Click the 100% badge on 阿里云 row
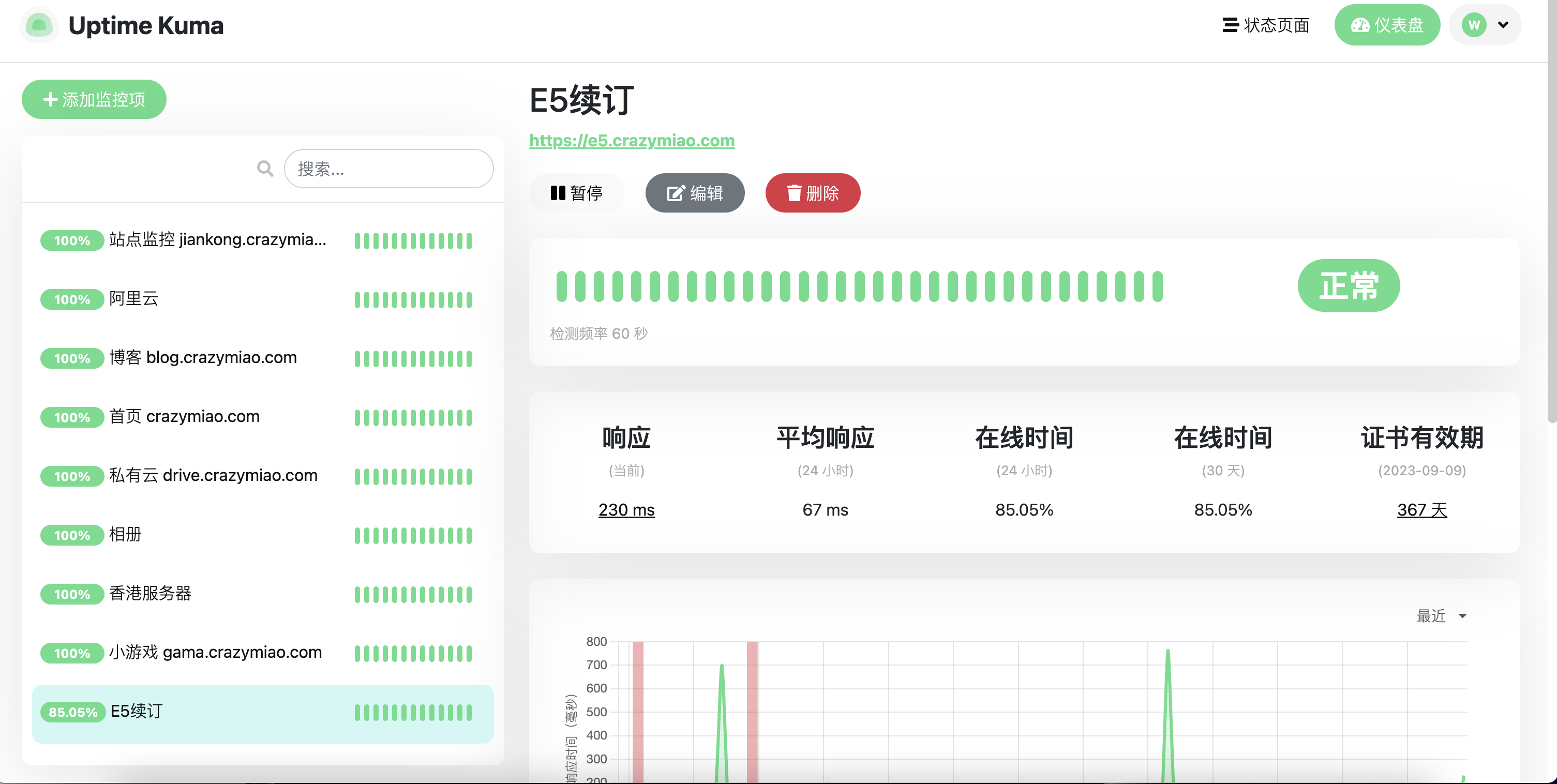Screen dimensions: 1557x784 72,299
